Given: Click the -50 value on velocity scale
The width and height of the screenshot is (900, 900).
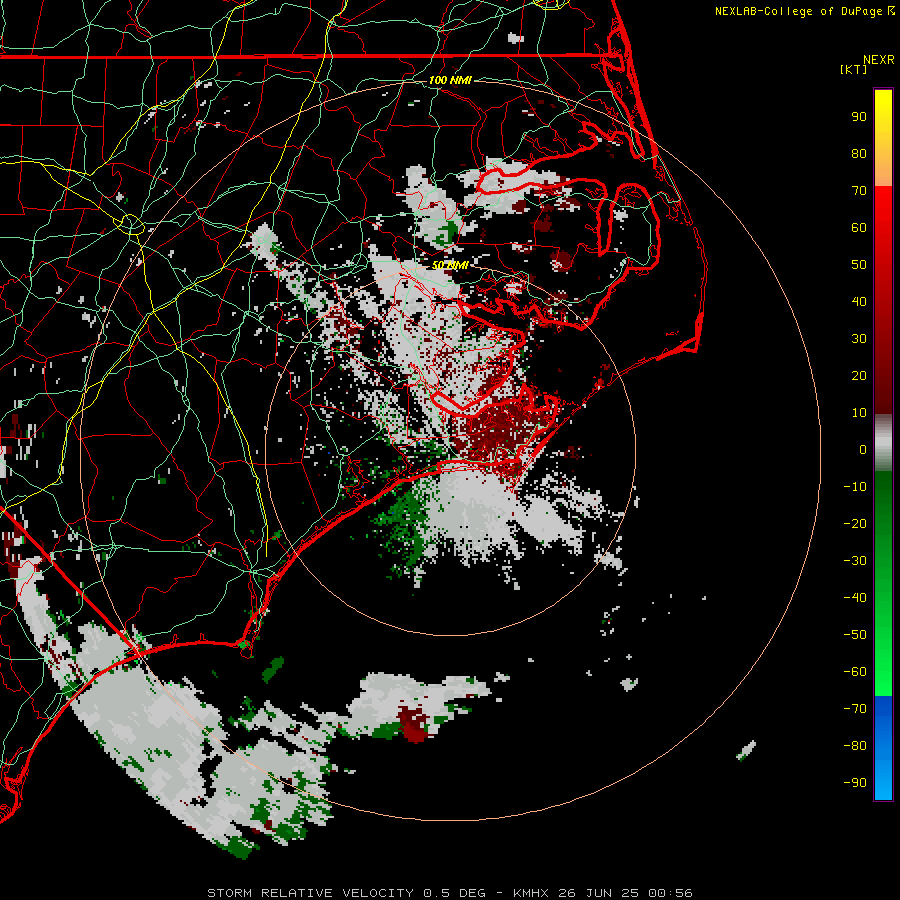Looking at the screenshot, I should (x=855, y=635).
